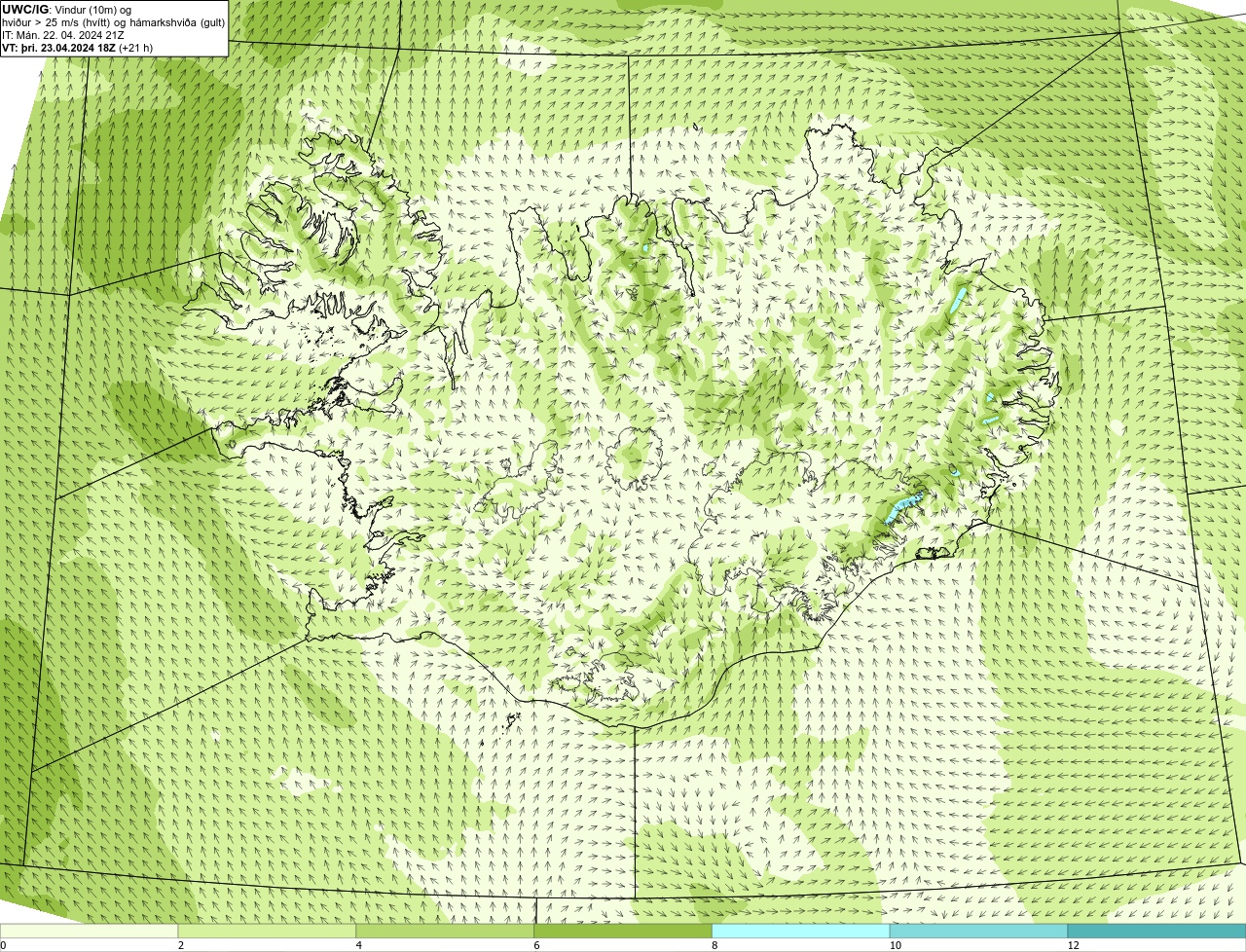Screen dimensions: 1246x952
Task: Click the teal legend swatch above 12 m/s
Action: pyautogui.click(x=1156, y=932)
